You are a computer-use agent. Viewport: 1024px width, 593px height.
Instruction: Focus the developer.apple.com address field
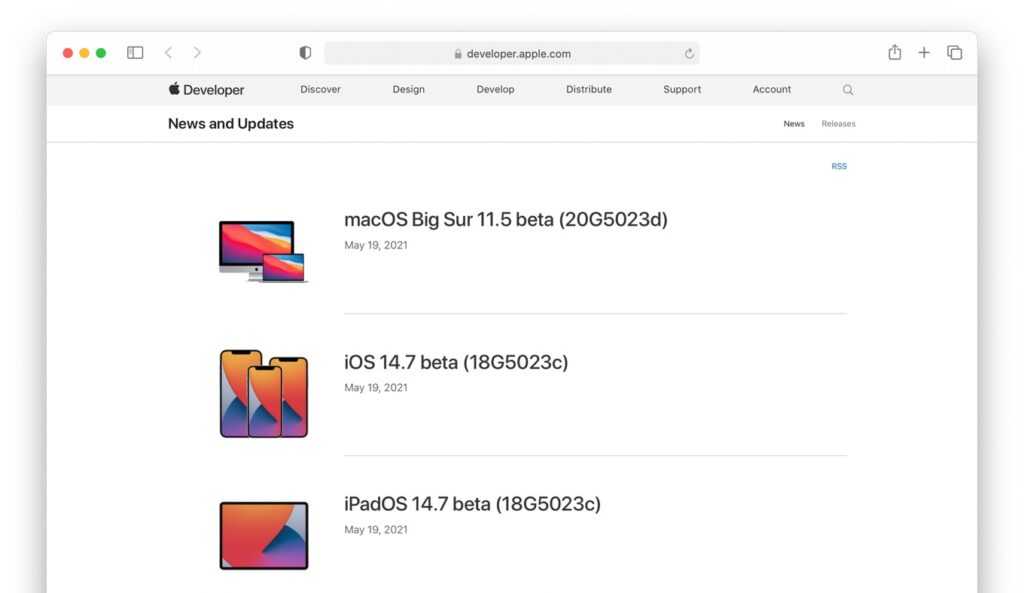coord(512,54)
